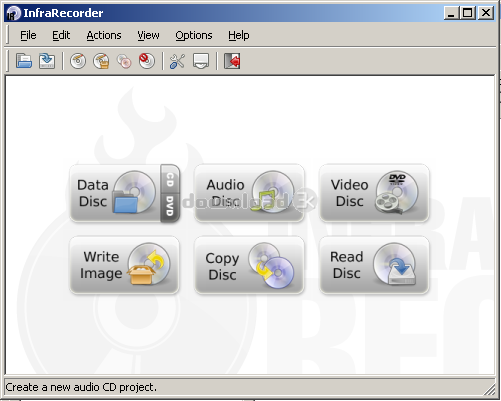Viewport: 501px width, 401px height.
Task: Click the Exit red-arrow toolbar icon
Action: [x=232, y=61]
